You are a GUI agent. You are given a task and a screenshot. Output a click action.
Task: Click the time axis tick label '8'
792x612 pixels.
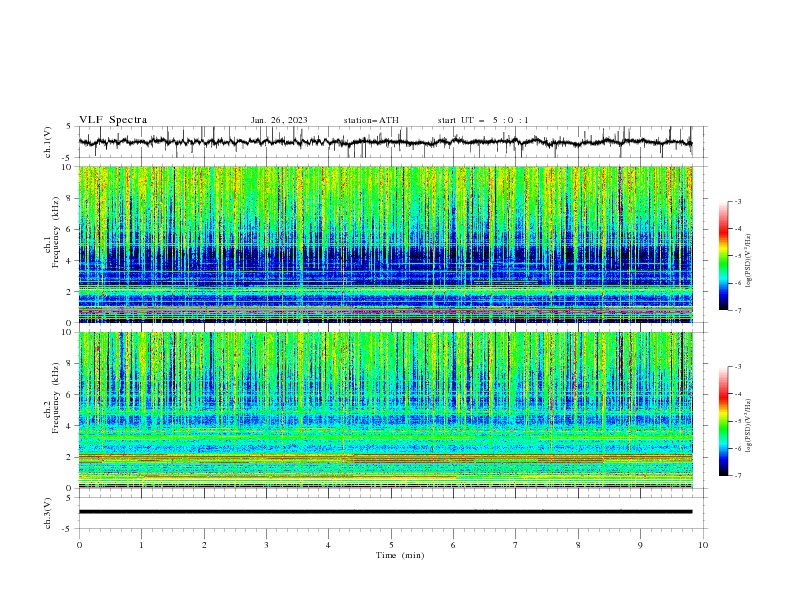click(578, 545)
